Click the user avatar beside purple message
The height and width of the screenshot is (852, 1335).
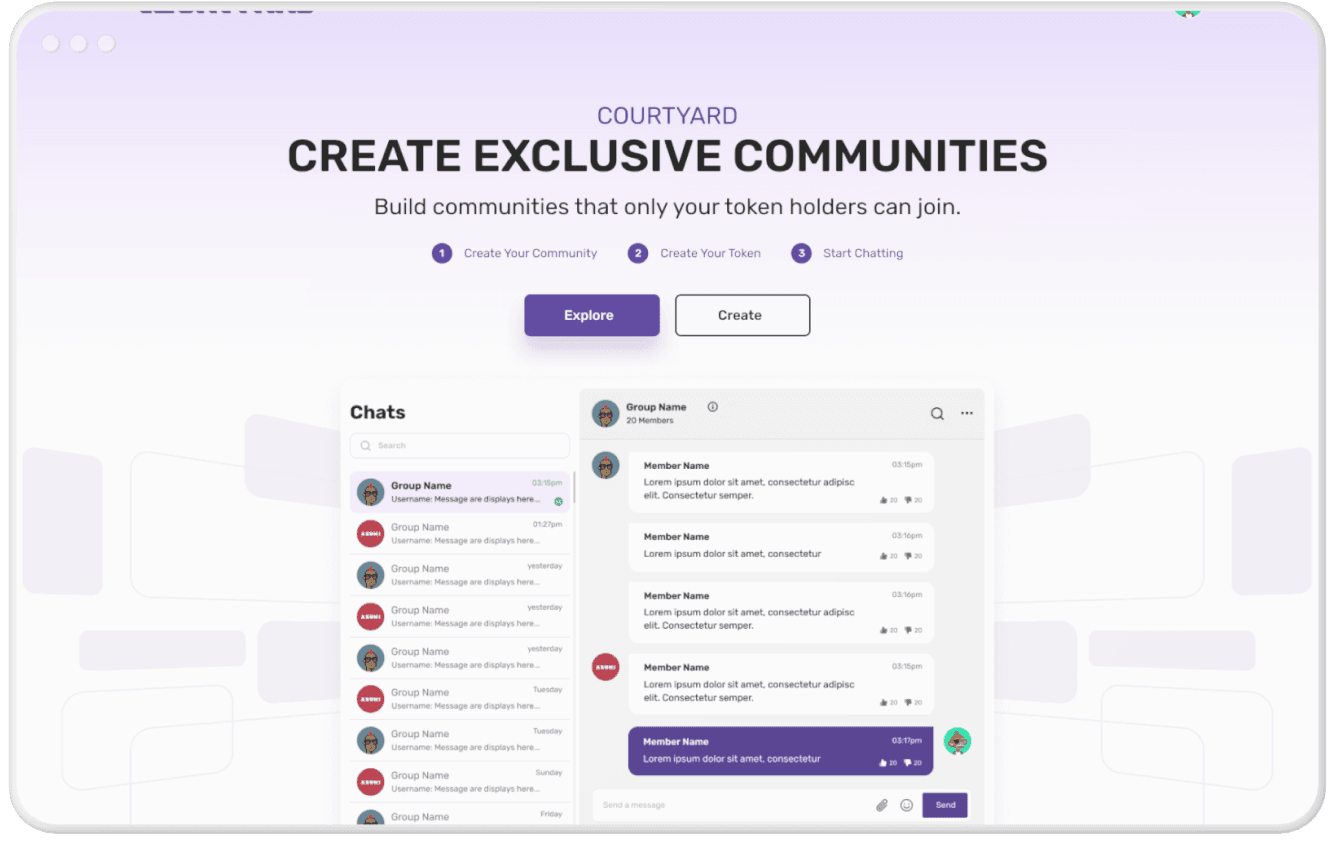pos(957,741)
